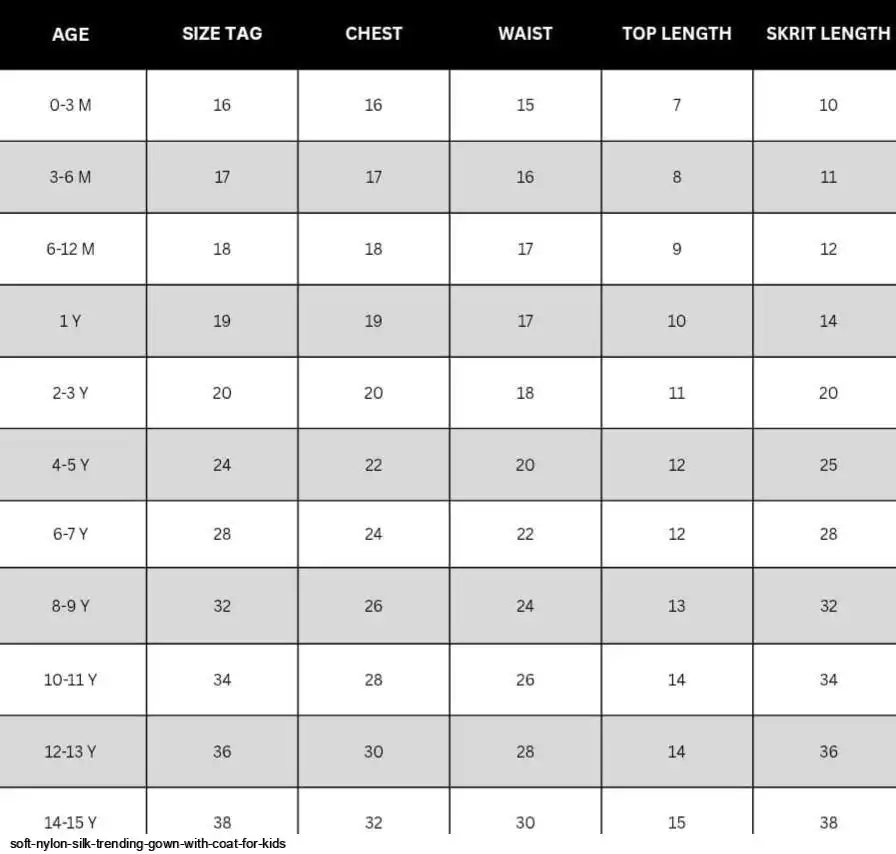Click skirt length 25 in 4-5 Y row
The image size is (896, 854).
pyautogui.click(x=828, y=465)
